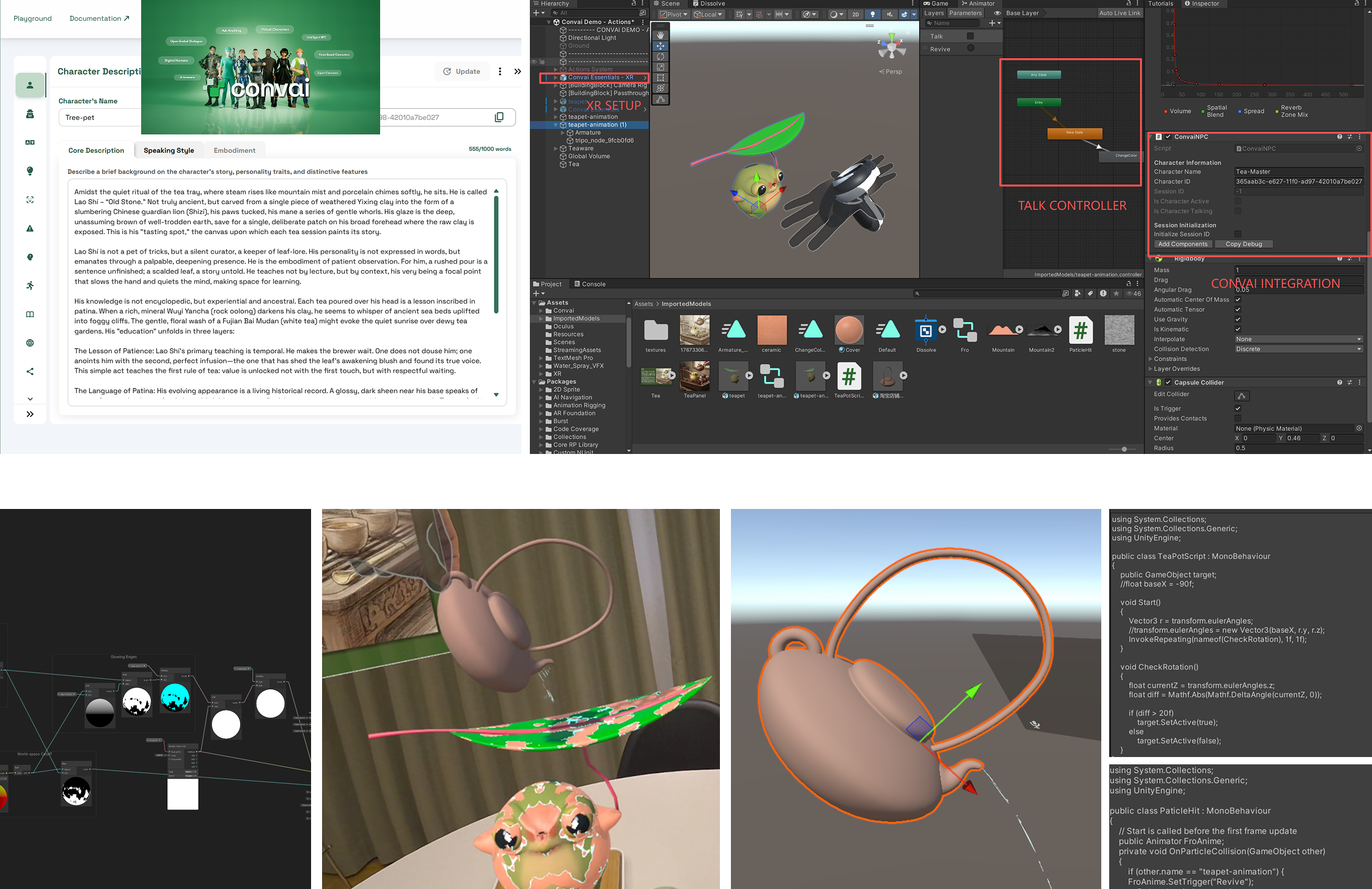This screenshot has width=1372, height=889.
Task: Open the Collision Detection dropdown
Action: (x=1297, y=349)
